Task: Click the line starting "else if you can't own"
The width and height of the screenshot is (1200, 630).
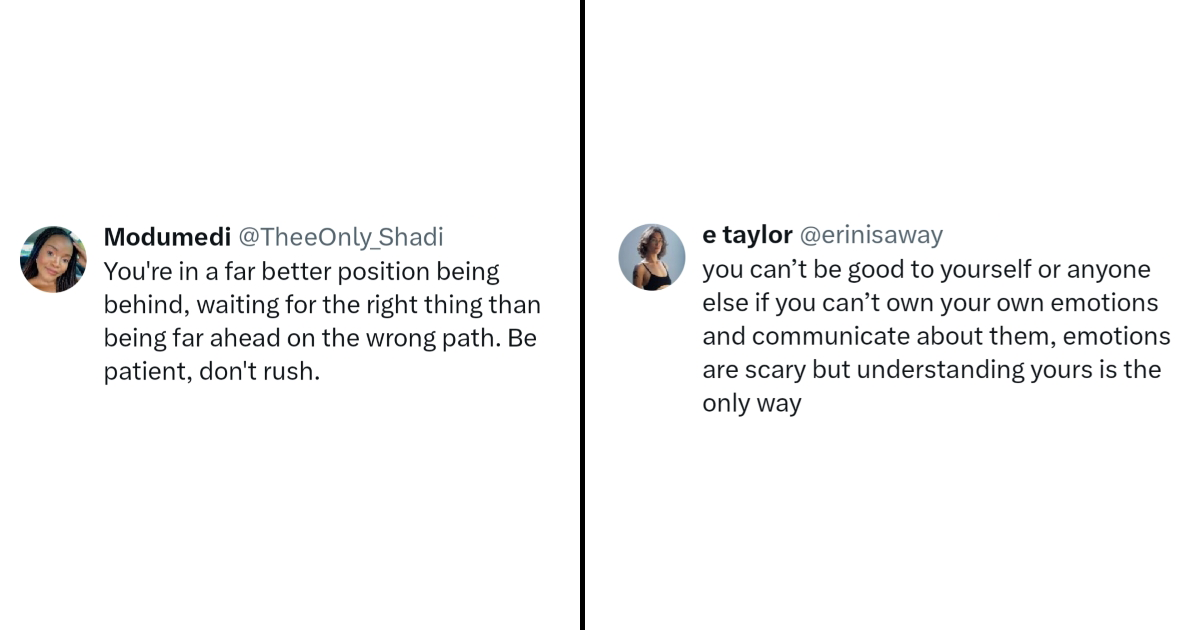Action: coord(930,303)
